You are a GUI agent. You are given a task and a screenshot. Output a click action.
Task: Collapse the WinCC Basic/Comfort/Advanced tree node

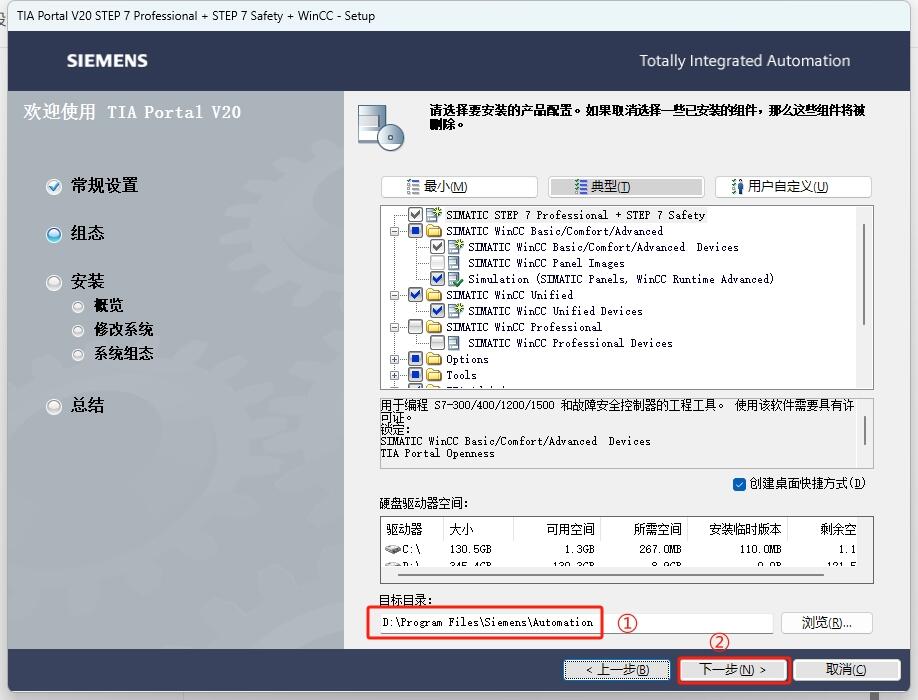click(395, 231)
